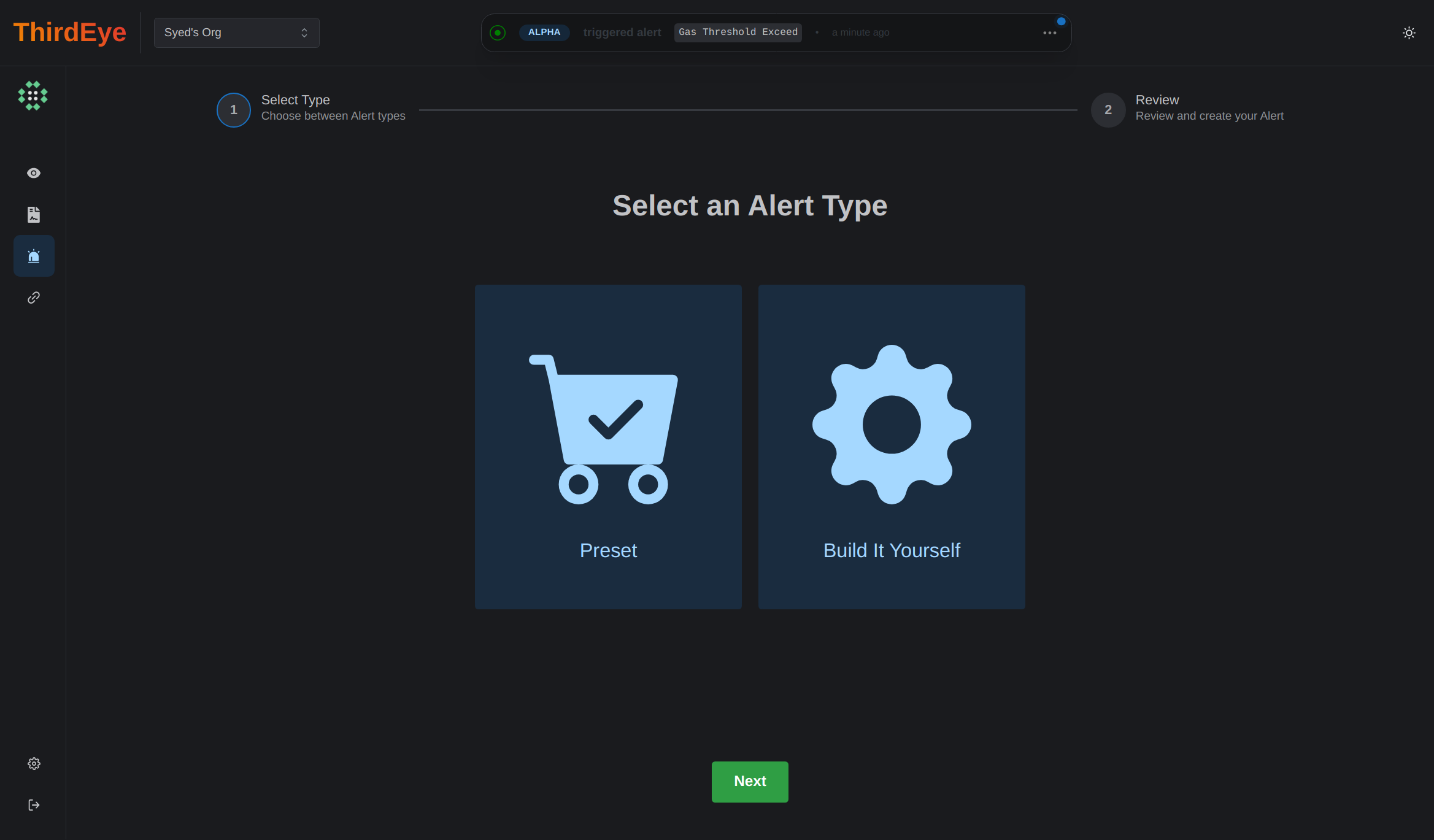Image resolution: width=1434 pixels, height=840 pixels.
Task: Click the logout icon in sidebar
Action: click(34, 805)
